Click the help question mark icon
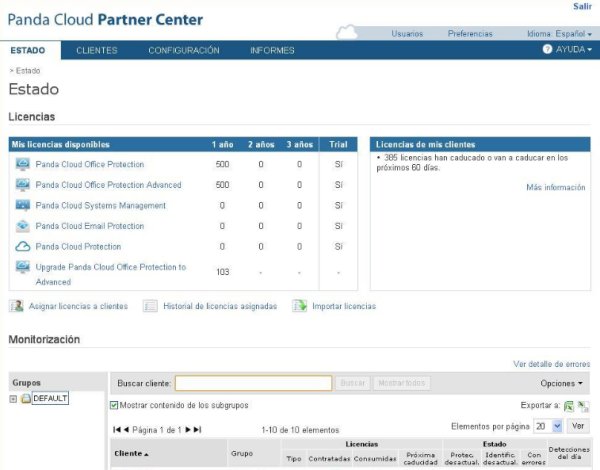Viewport: 600px width, 470px height. [x=547, y=49]
